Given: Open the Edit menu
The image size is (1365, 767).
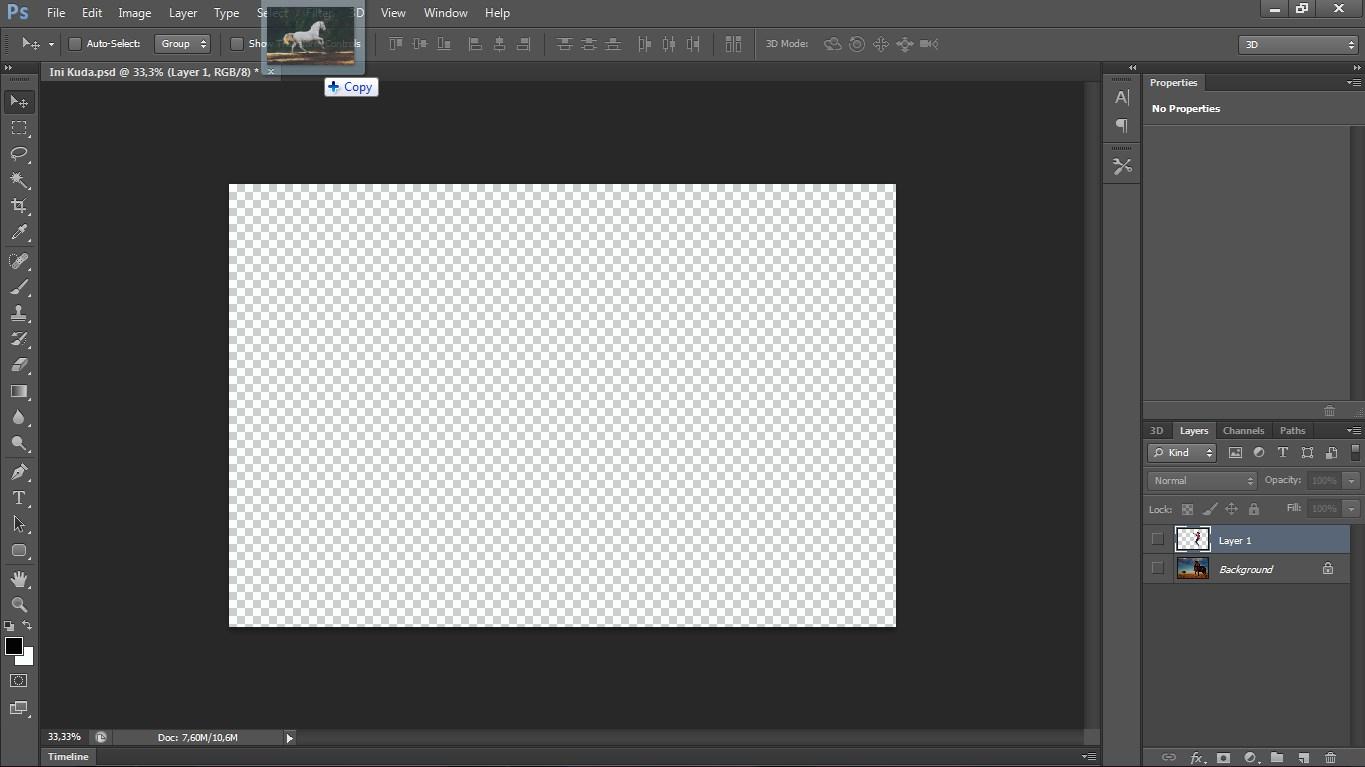Looking at the screenshot, I should [92, 13].
